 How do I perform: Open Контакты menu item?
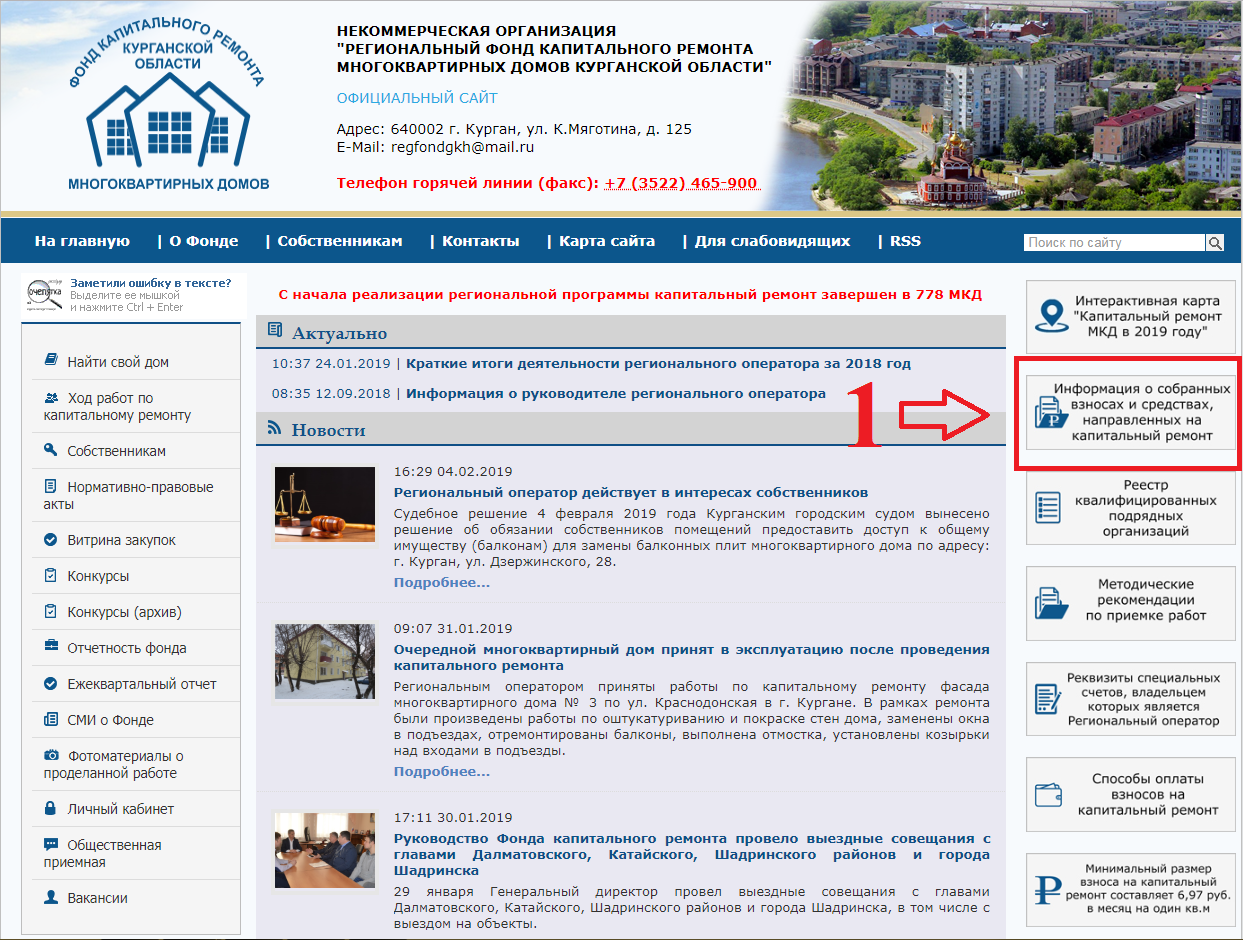click(x=481, y=241)
